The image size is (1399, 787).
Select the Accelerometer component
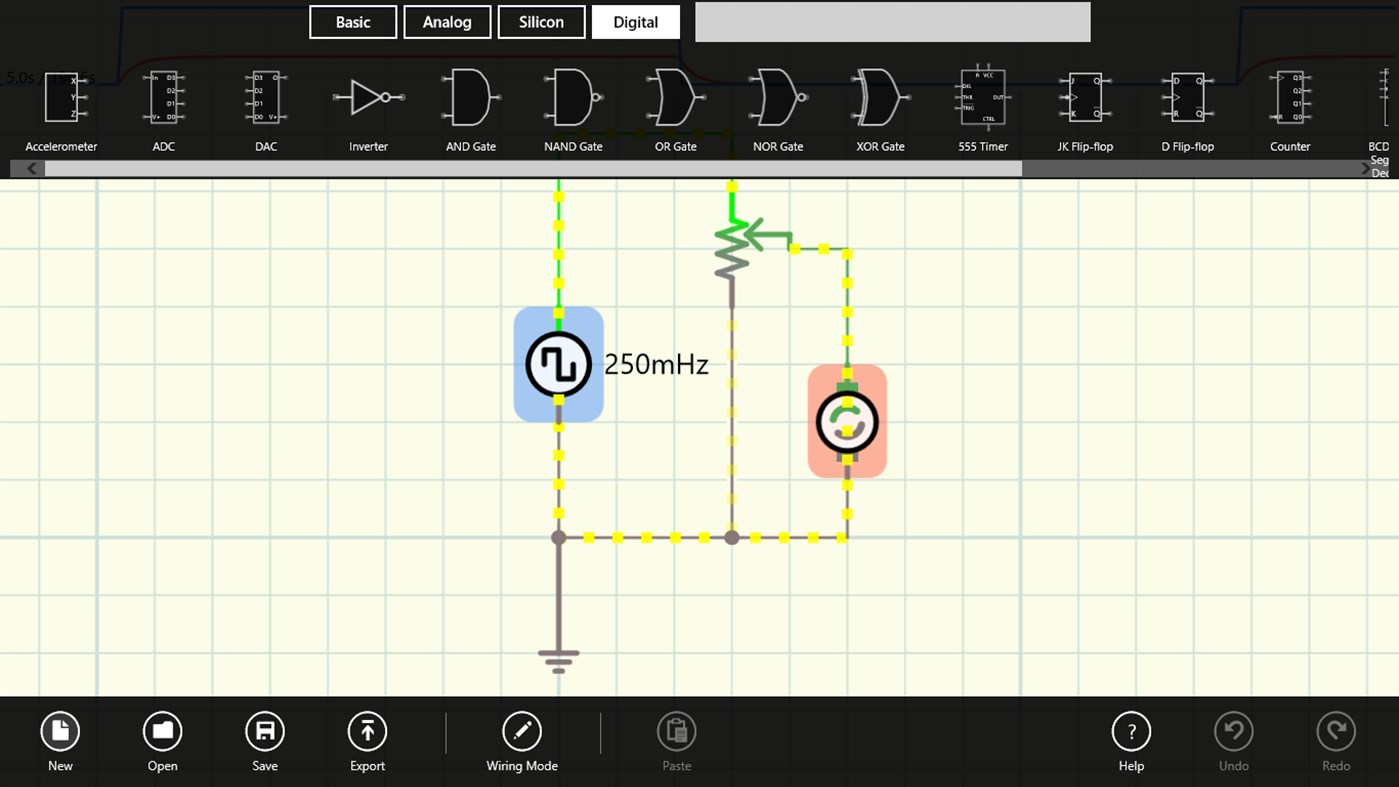tap(61, 97)
